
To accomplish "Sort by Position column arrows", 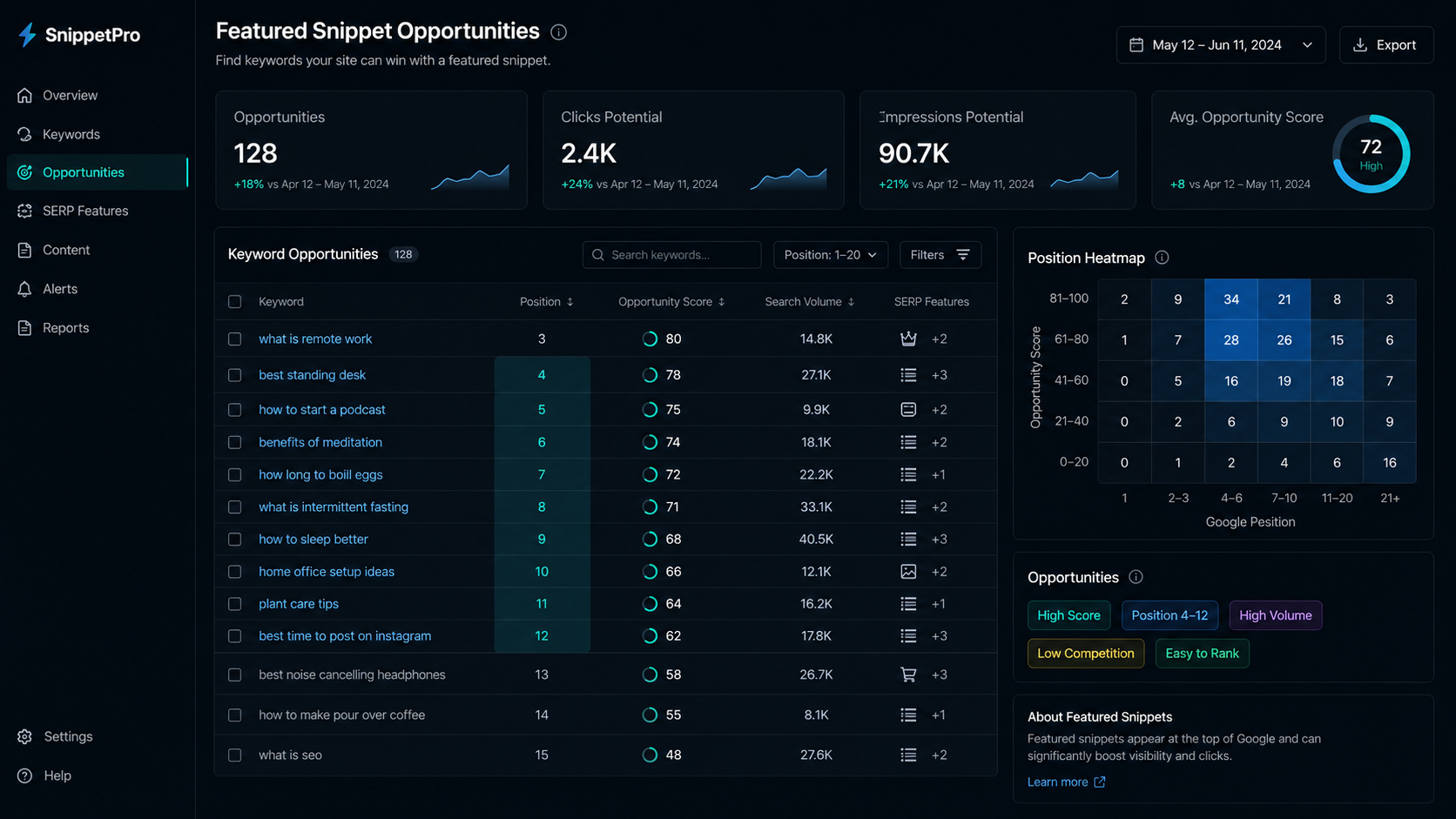I will (x=570, y=302).
